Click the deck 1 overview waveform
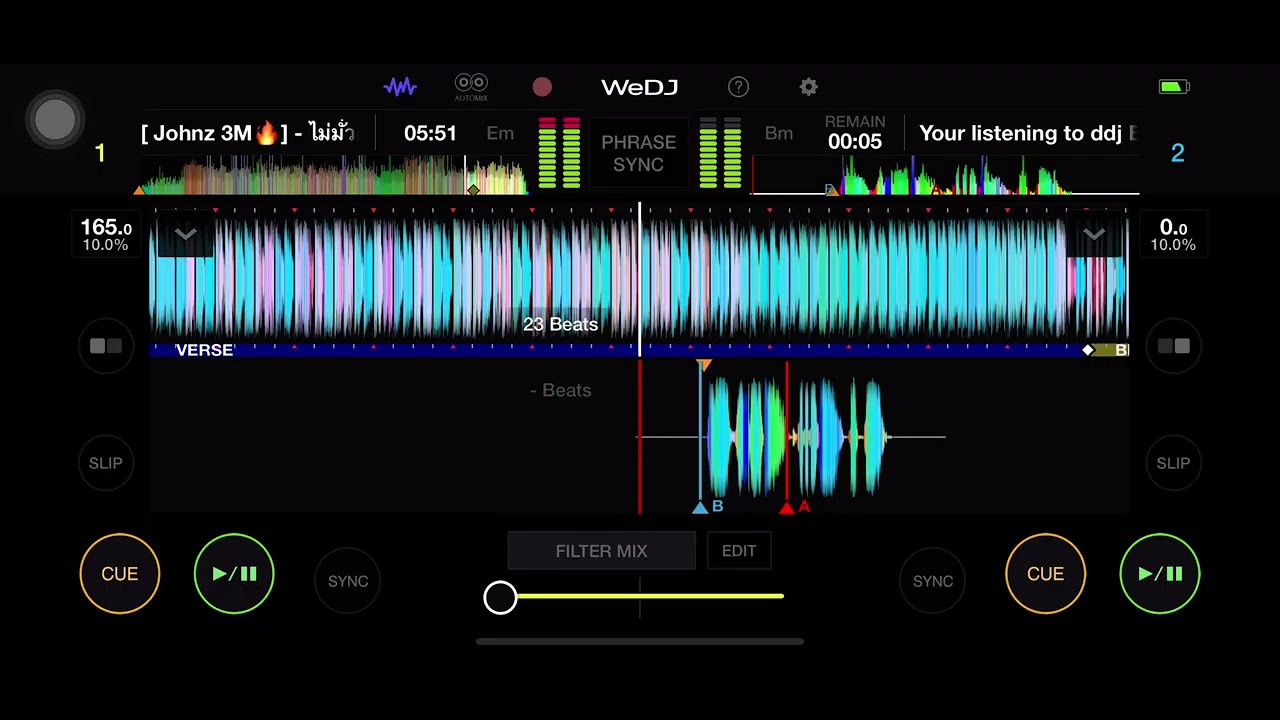The height and width of the screenshot is (720, 1280). [332, 176]
